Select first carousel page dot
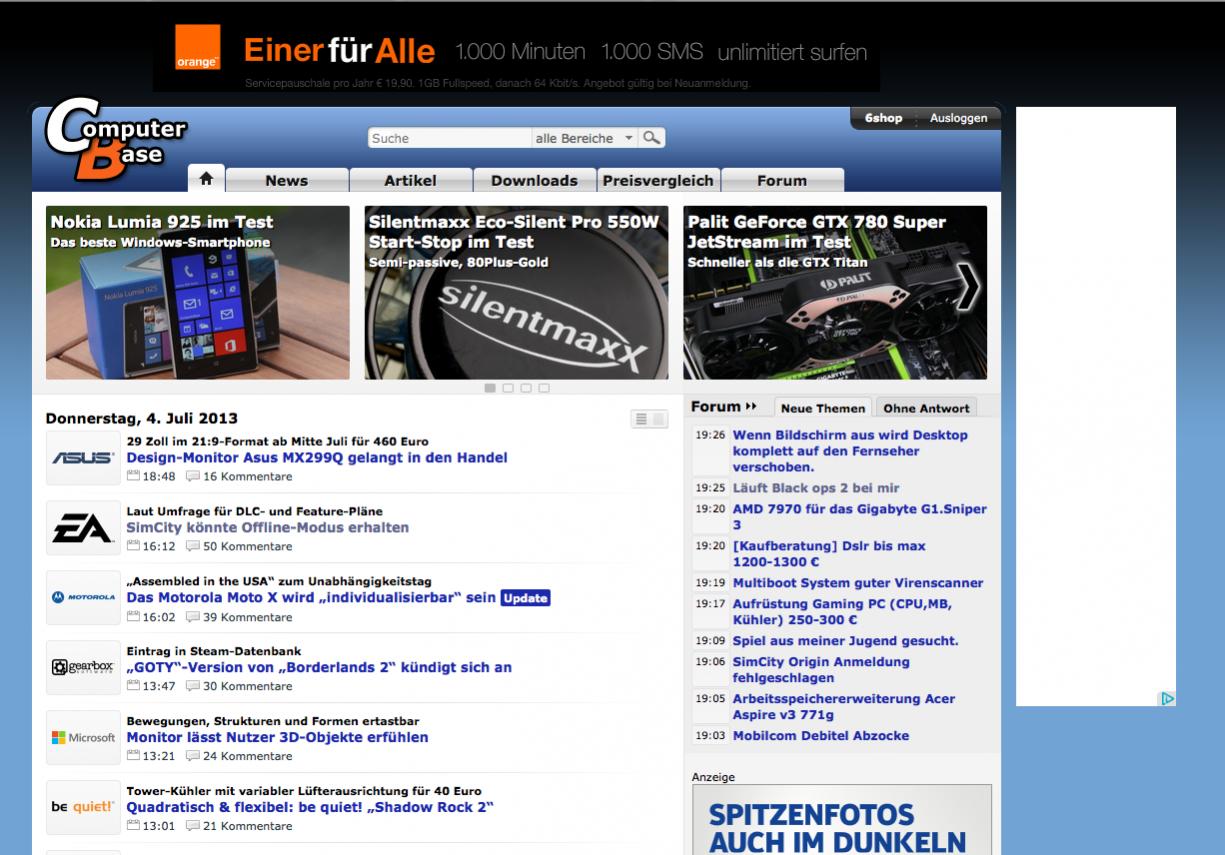The width and height of the screenshot is (1225, 855). click(x=491, y=388)
